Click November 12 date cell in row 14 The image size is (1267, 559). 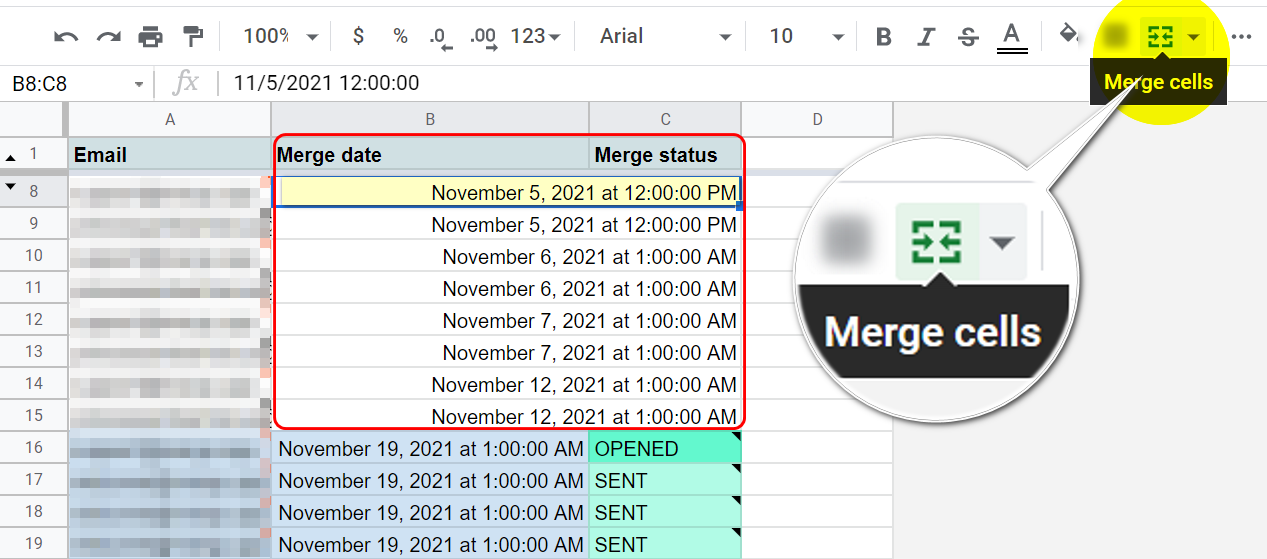pyautogui.click(x=507, y=384)
